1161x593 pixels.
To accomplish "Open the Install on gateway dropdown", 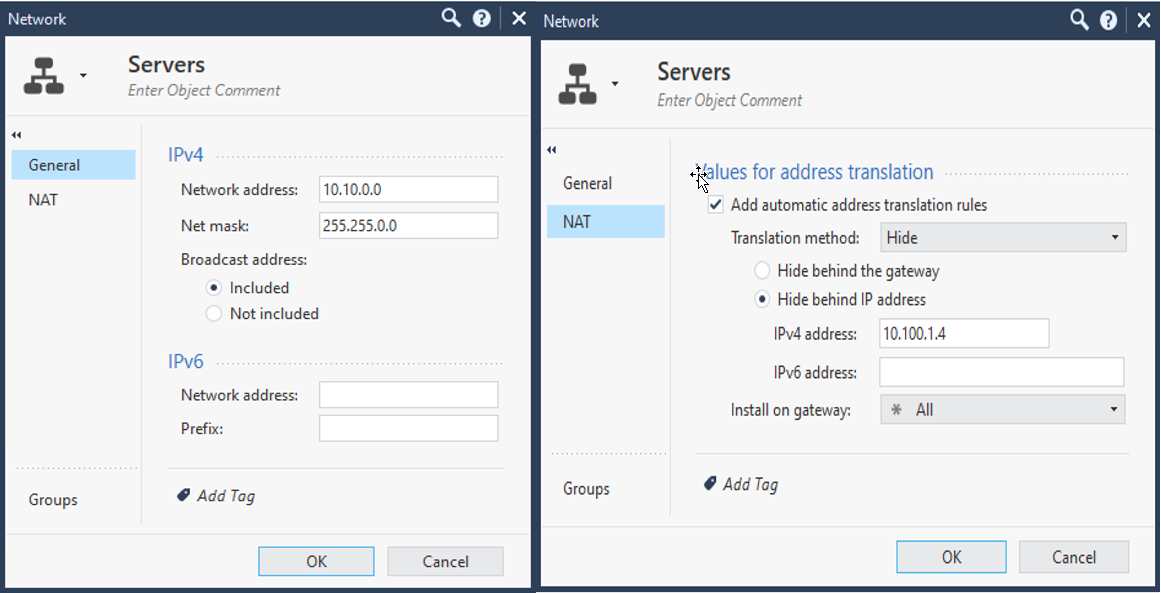I will pos(1003,409).
